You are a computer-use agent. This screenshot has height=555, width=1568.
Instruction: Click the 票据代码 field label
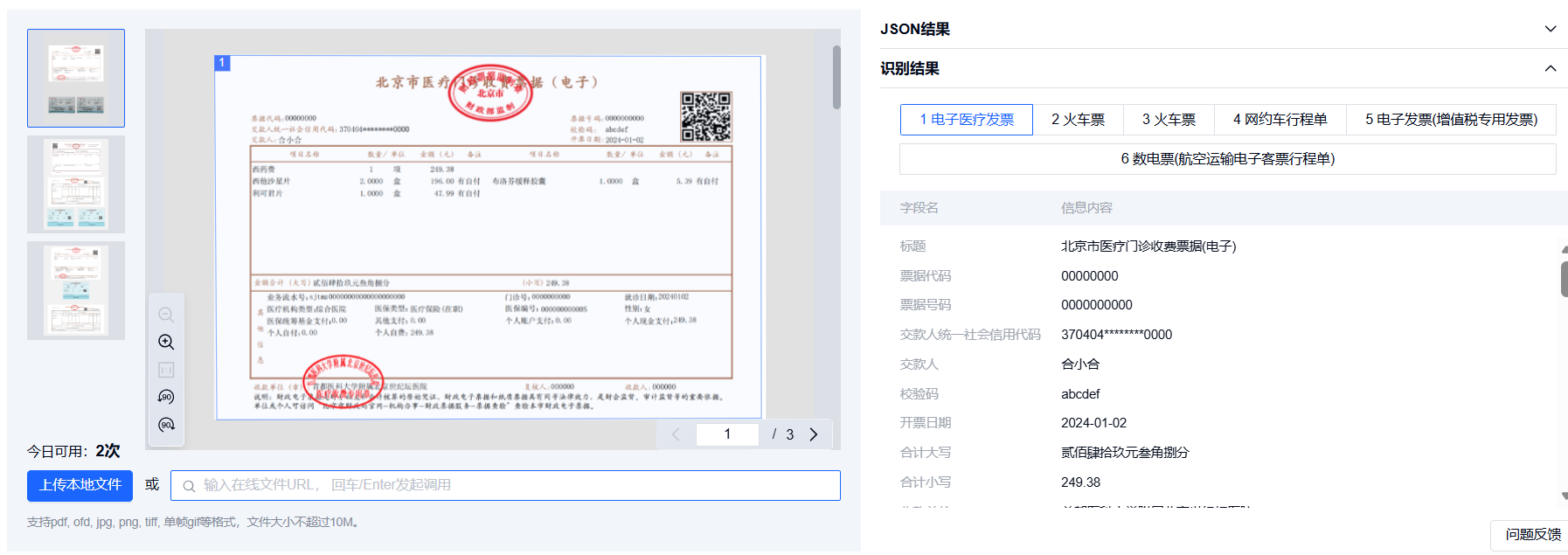(926, 276)
